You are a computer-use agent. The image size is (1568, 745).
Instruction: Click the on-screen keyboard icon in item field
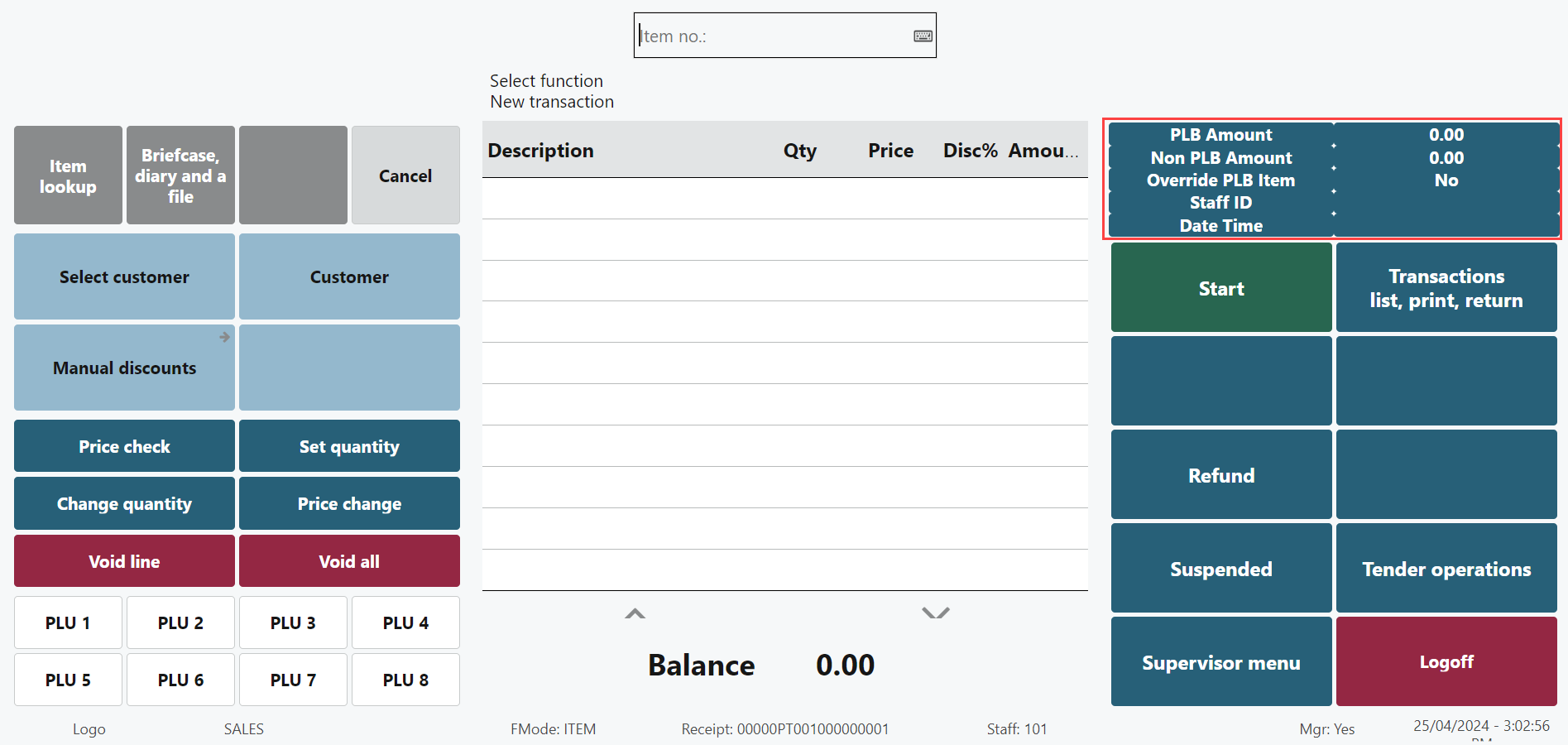tap(923, 36)
